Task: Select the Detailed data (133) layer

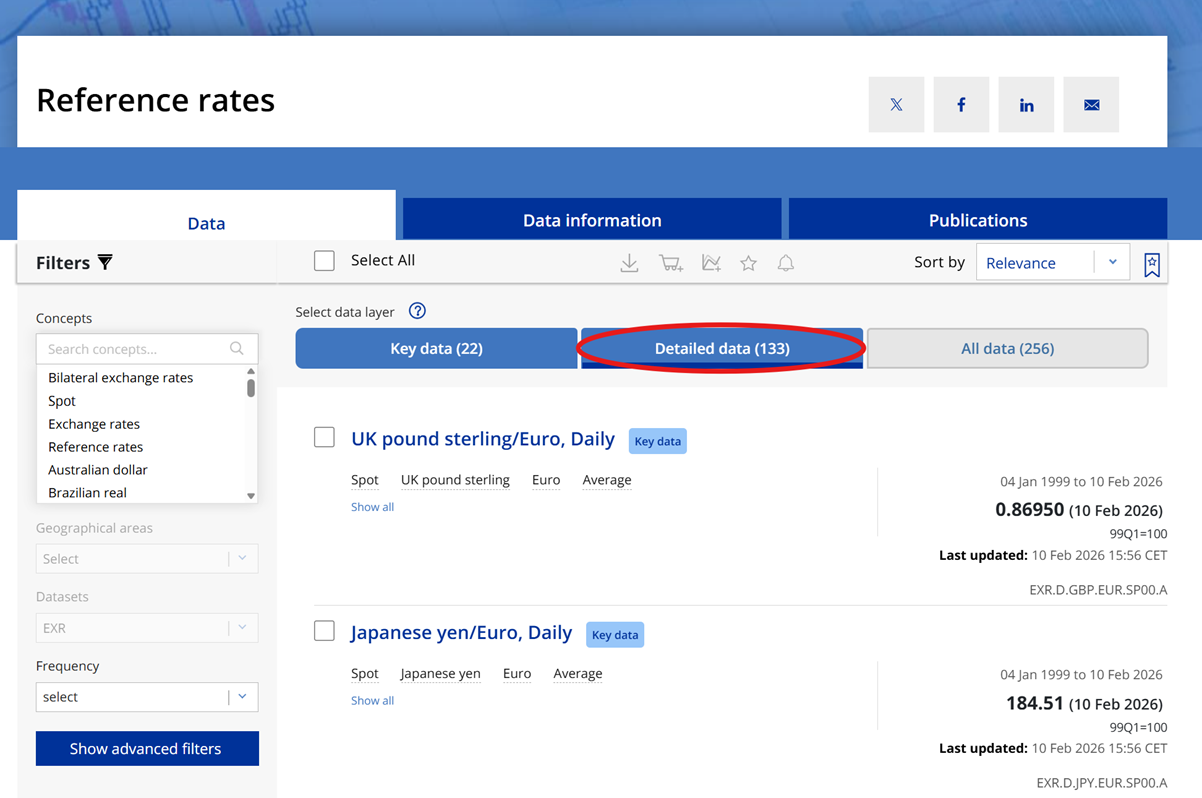Action: click(721, 347)
